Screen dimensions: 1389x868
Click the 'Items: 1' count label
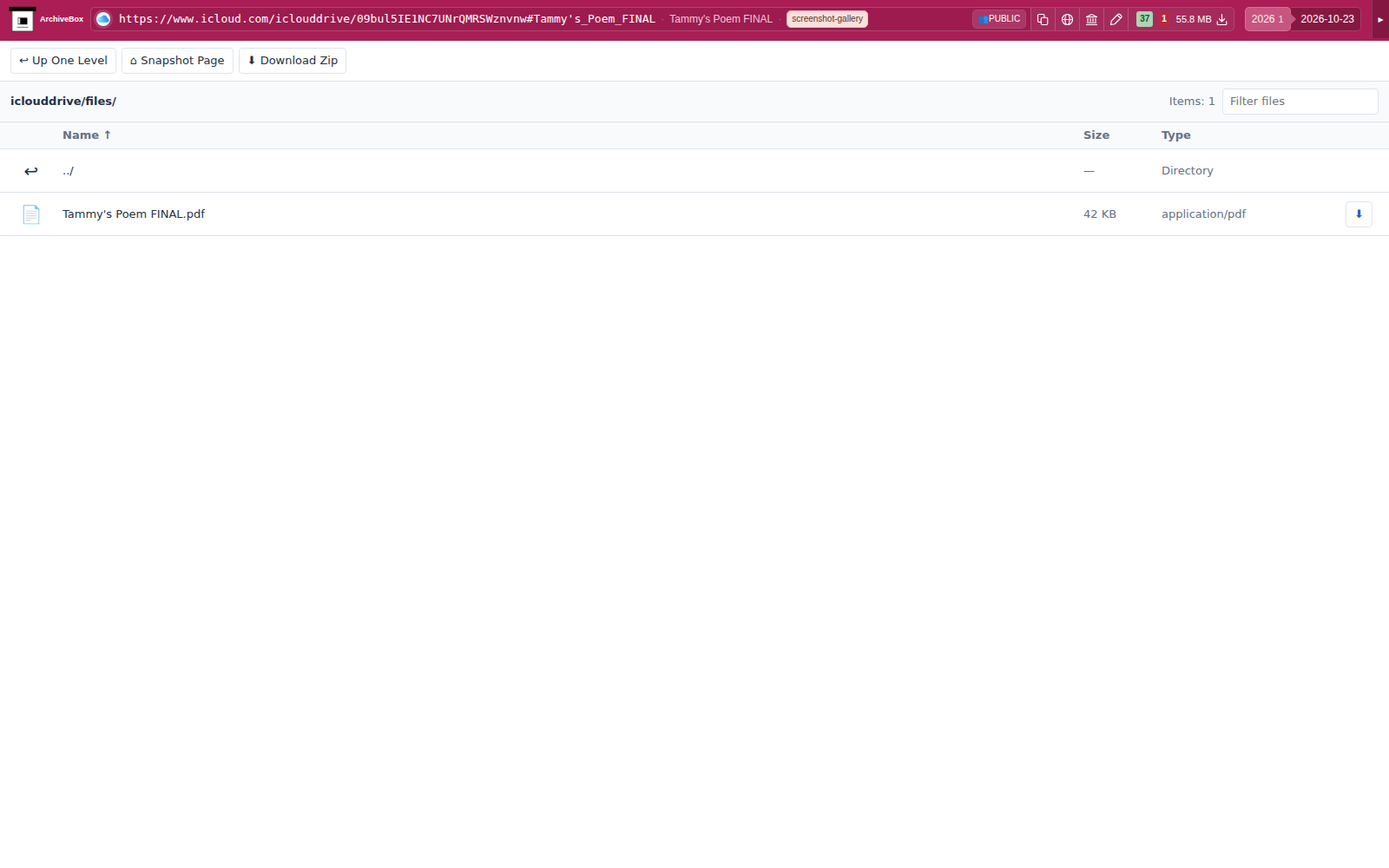[x=1192, y=102]
